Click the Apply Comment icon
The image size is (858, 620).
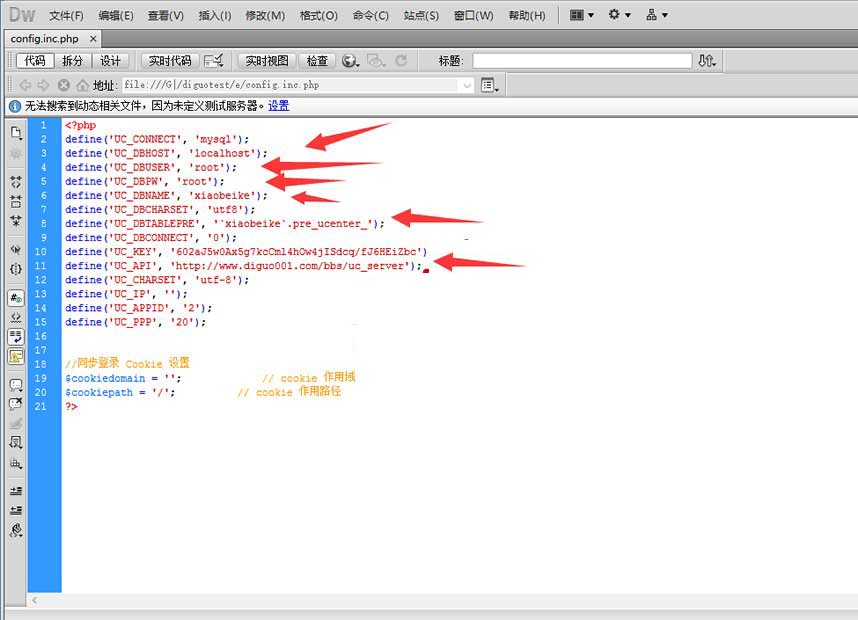coord(16,385)
